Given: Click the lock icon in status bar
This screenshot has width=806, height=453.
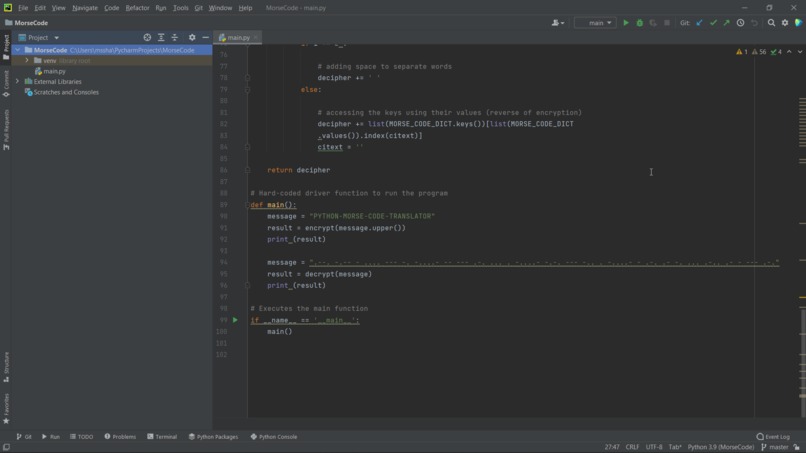Looking at the screenshot, I should [x=796, y=447].
